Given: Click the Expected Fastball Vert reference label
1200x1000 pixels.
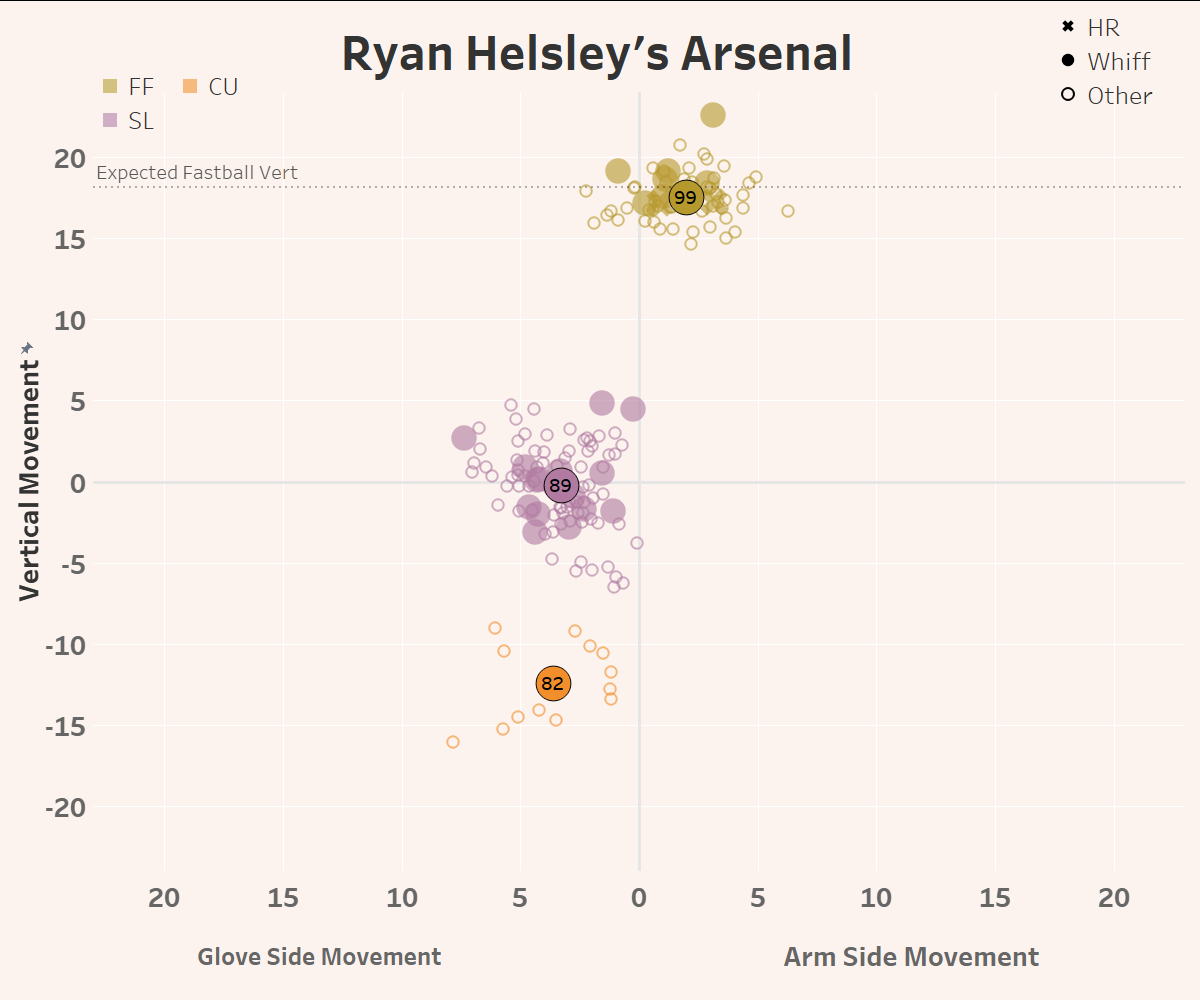Looking at the screenshot, I should (197, 173).
